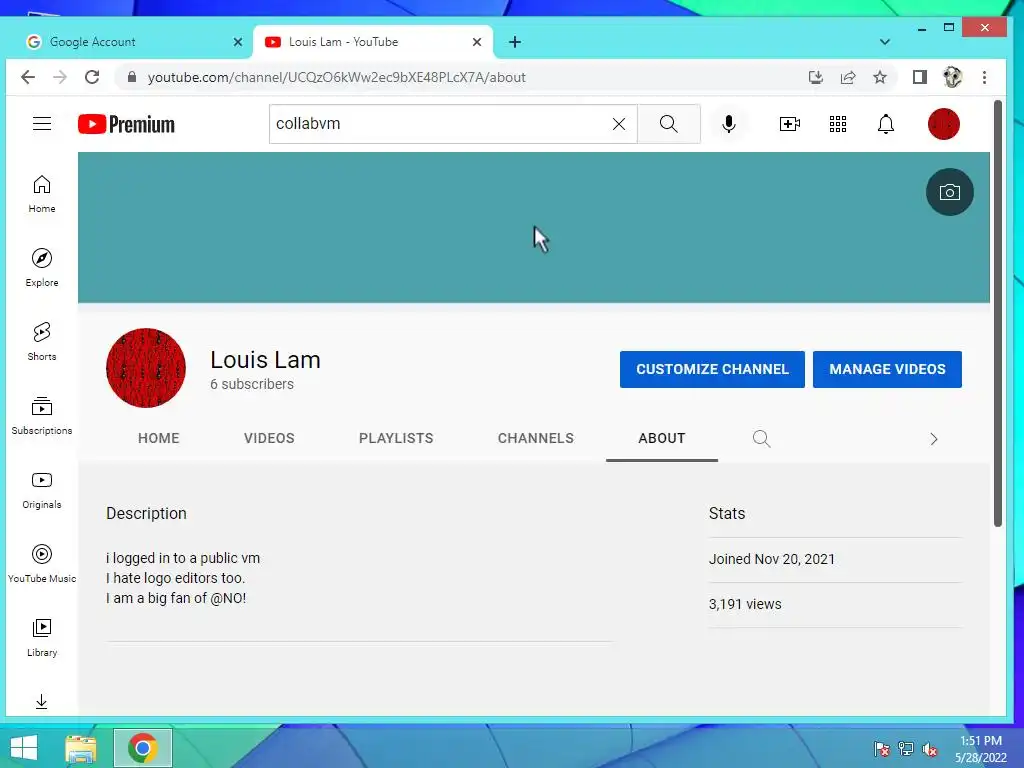Viewport: 1024px width, 768px height.
Task: Share this page icon
Action: coord(848,77)
